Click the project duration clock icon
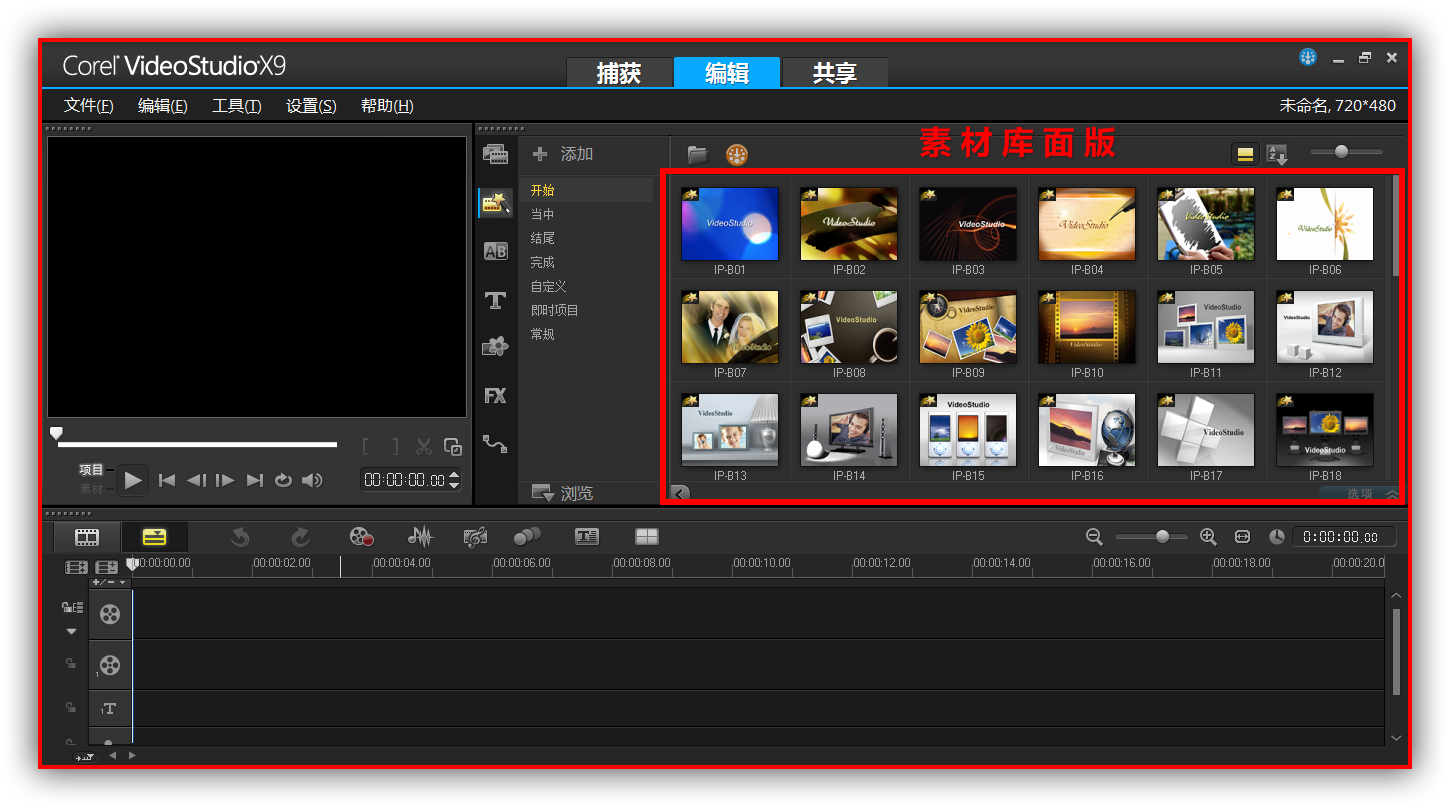 coord(1277,537)
